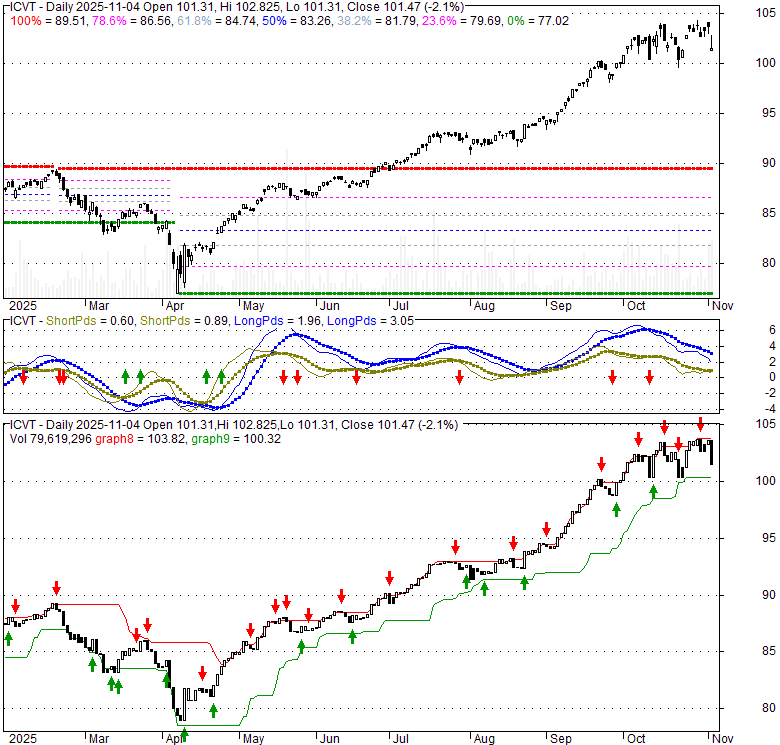Click the blue dashed 50% Fibonacci line at 83.26
Viewport: 780px width, 745px height.
pyautogui.click(x=445, y=230)
